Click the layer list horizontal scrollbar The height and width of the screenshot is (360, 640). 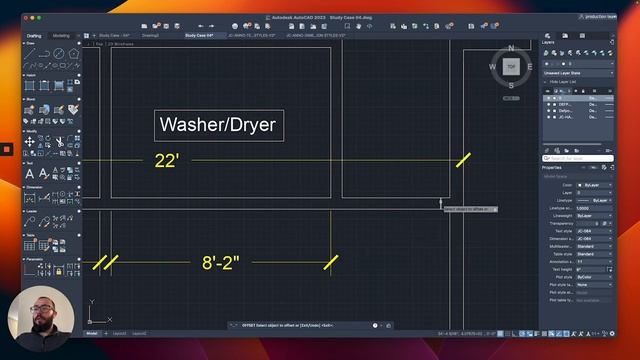[x=572, y=144]
